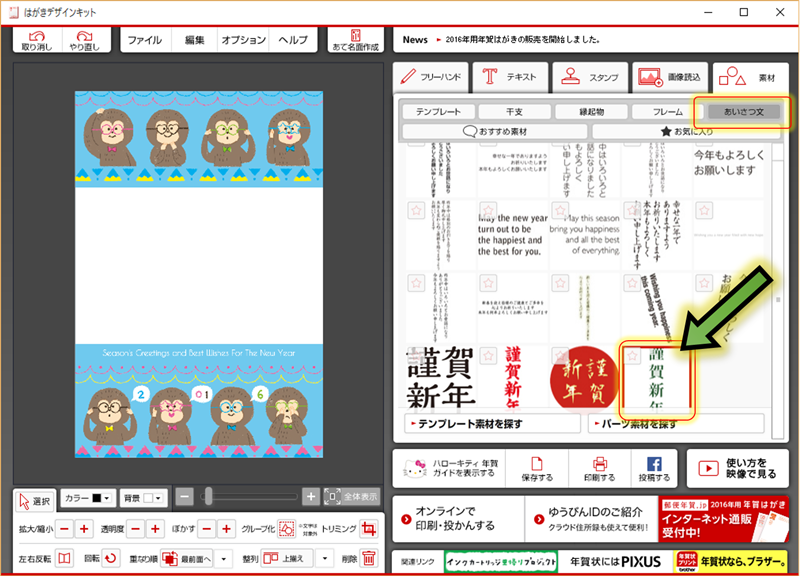Click the トリミング crop icon
Image resolution: width=800 pixels, height=576 pixels.
(x=369, y=528)
